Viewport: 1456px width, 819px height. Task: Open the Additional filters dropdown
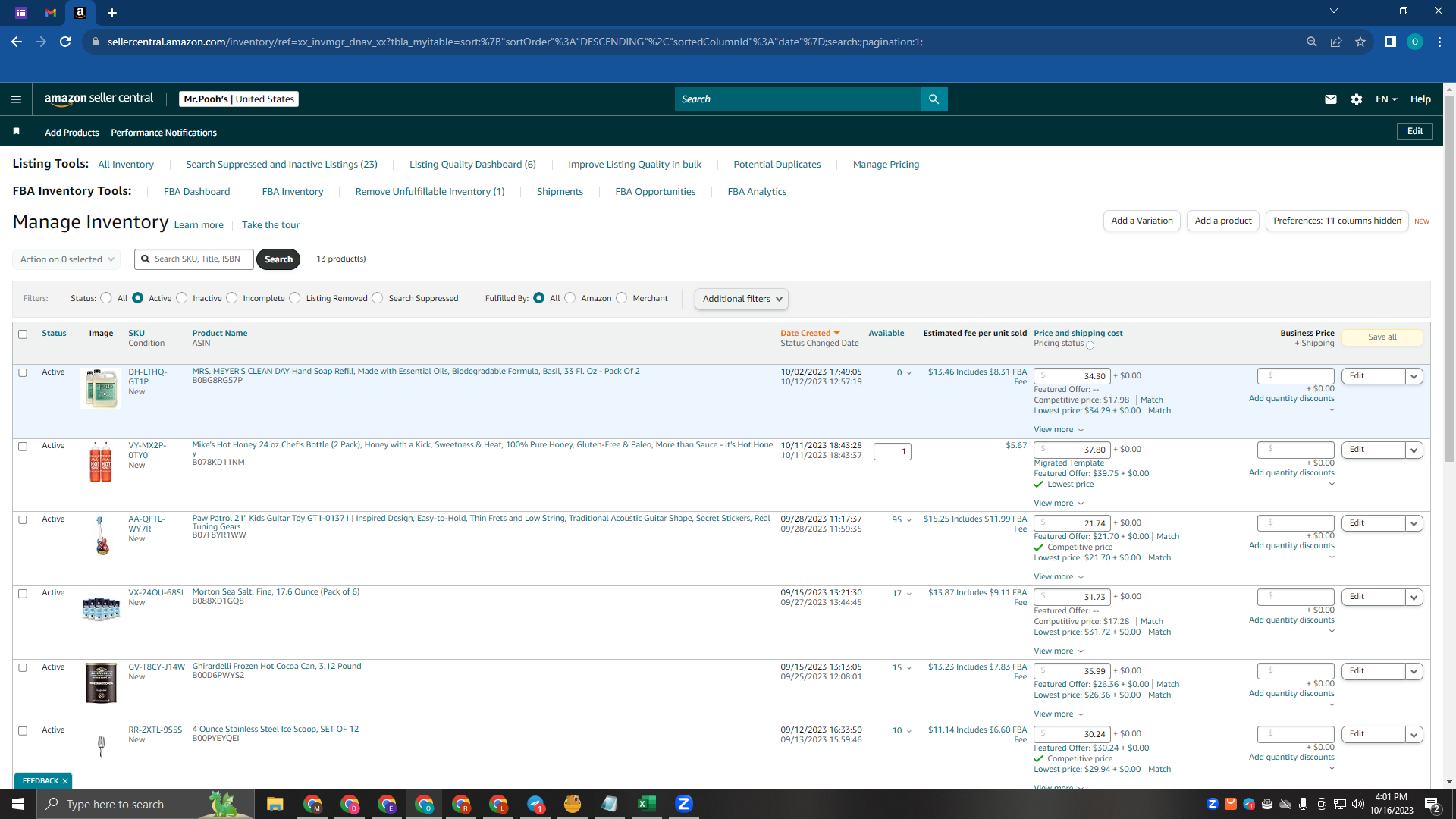[742, 299]
